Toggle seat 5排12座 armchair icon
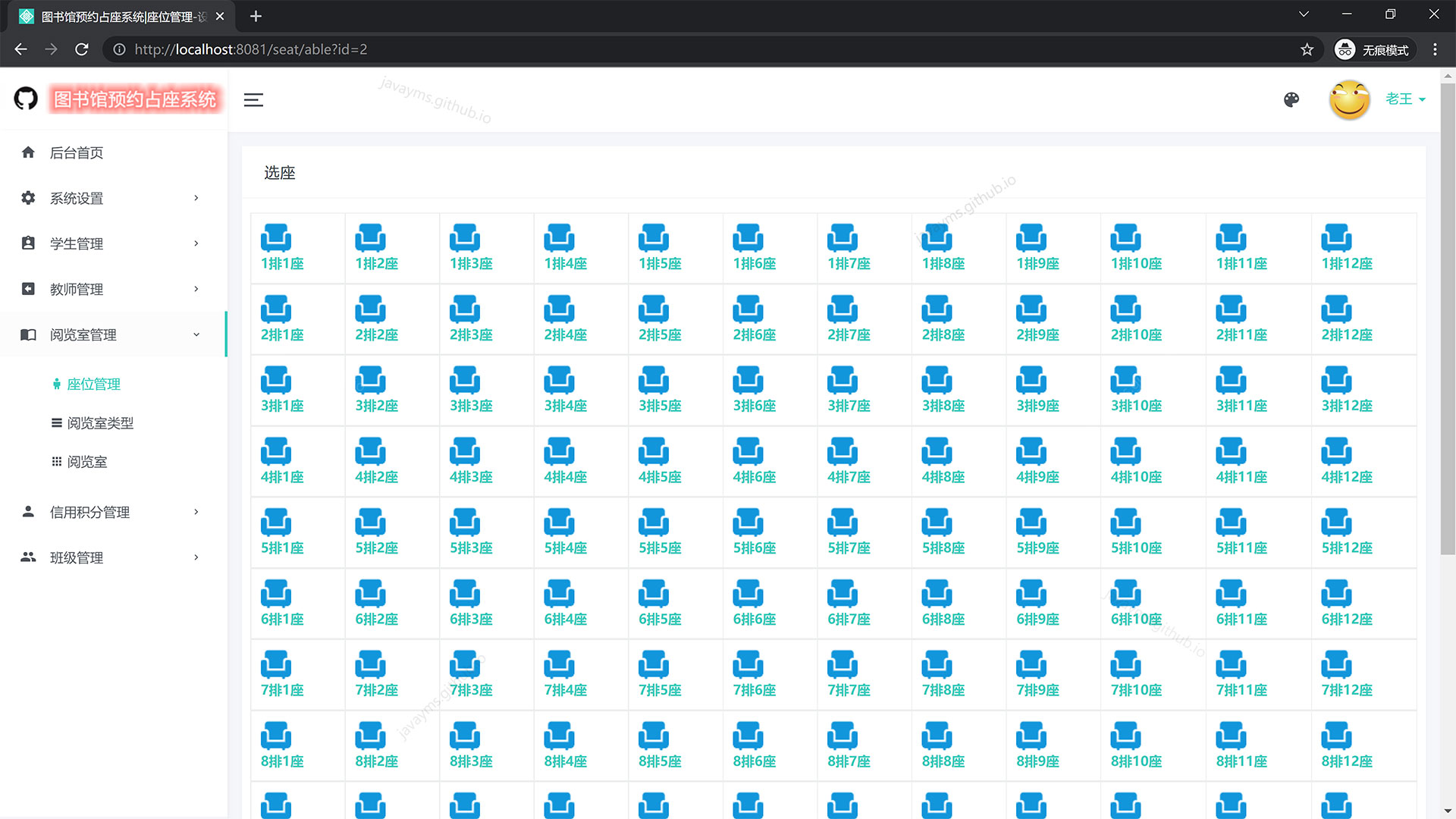The height and width of the screenshot is (819, 1456). 1335,522
